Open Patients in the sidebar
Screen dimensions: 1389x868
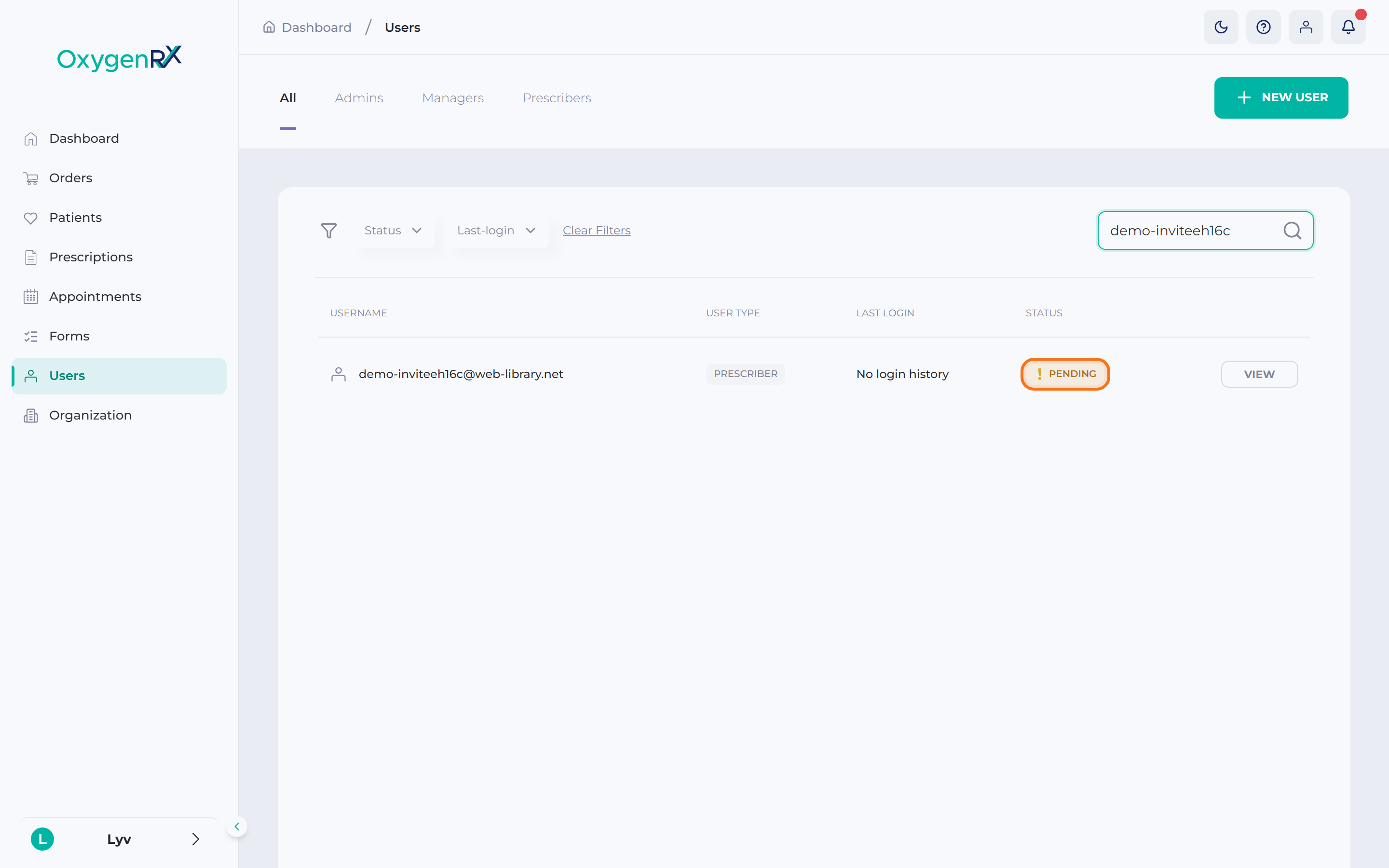click(x=120, y=217)
